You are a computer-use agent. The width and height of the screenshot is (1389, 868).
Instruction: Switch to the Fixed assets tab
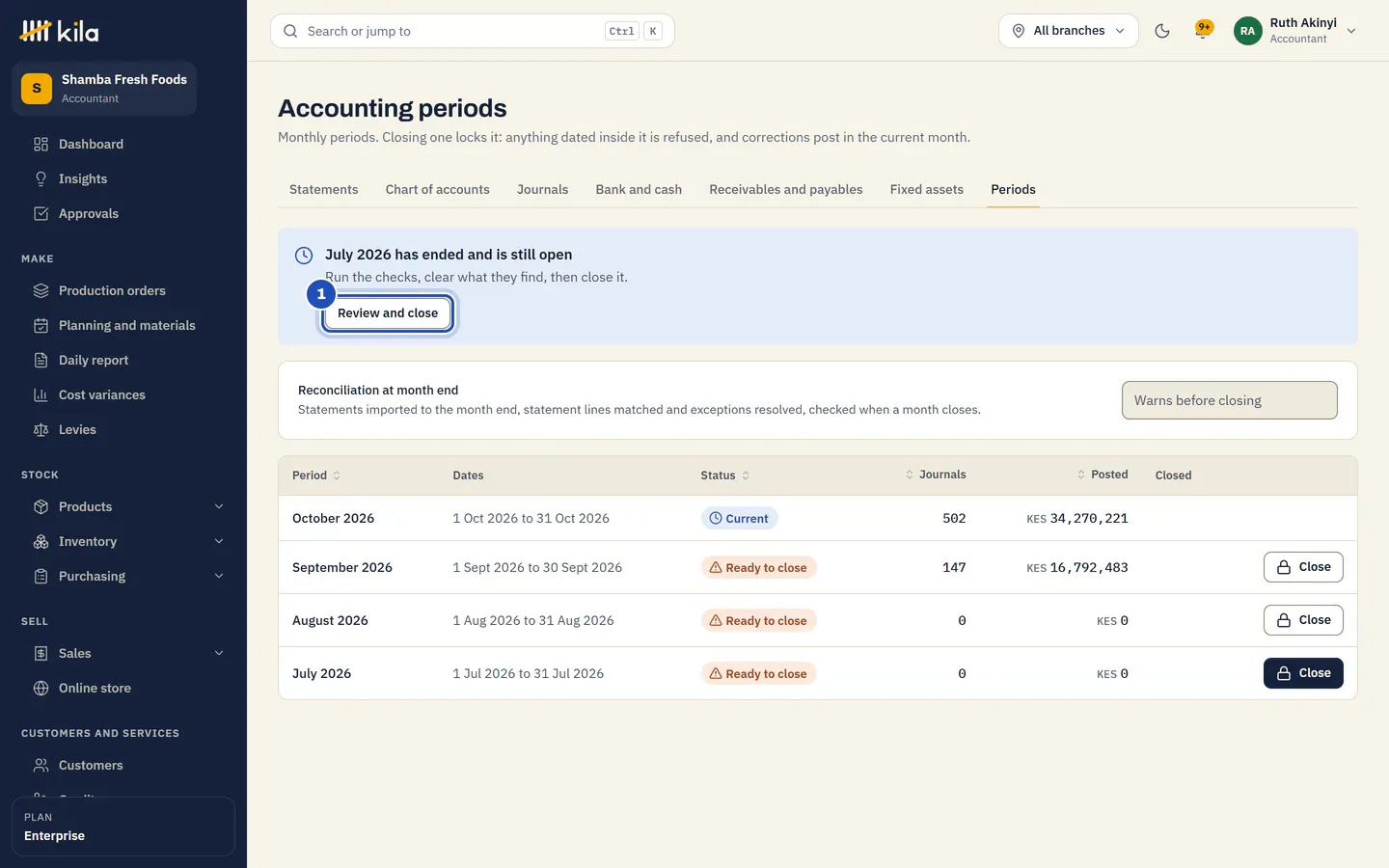pyautogui.click(x=926, y=189)
